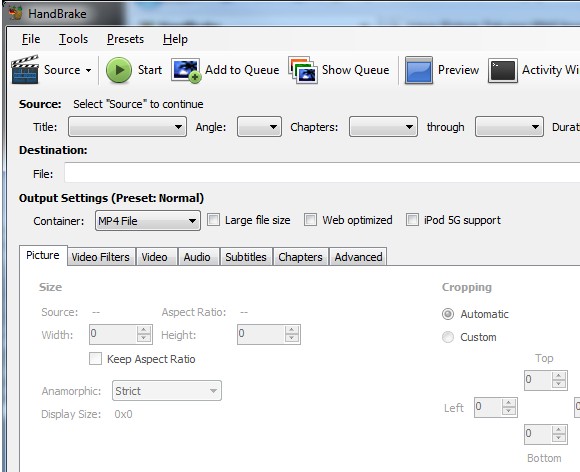Expand the Title dropdown

pos(127,127)
